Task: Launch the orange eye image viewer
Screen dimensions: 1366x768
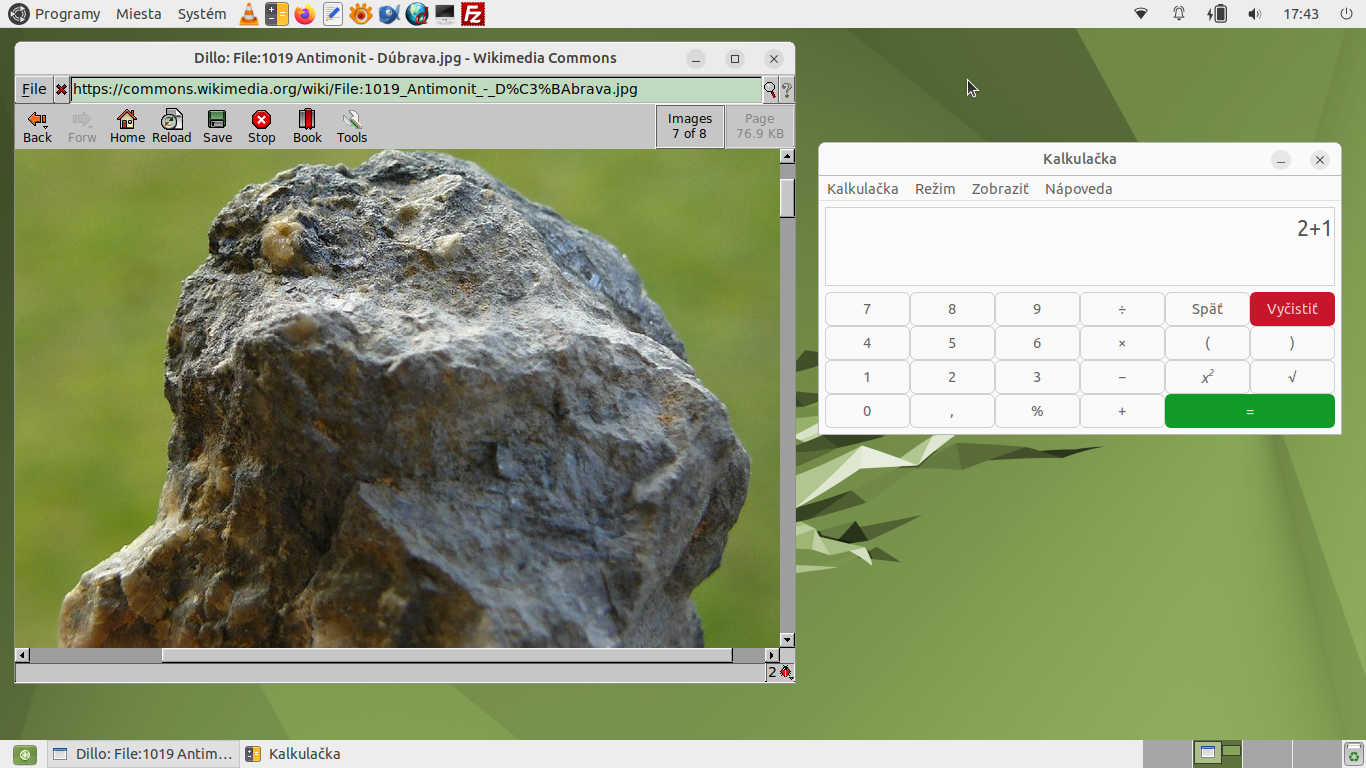Action: point(361,14)
